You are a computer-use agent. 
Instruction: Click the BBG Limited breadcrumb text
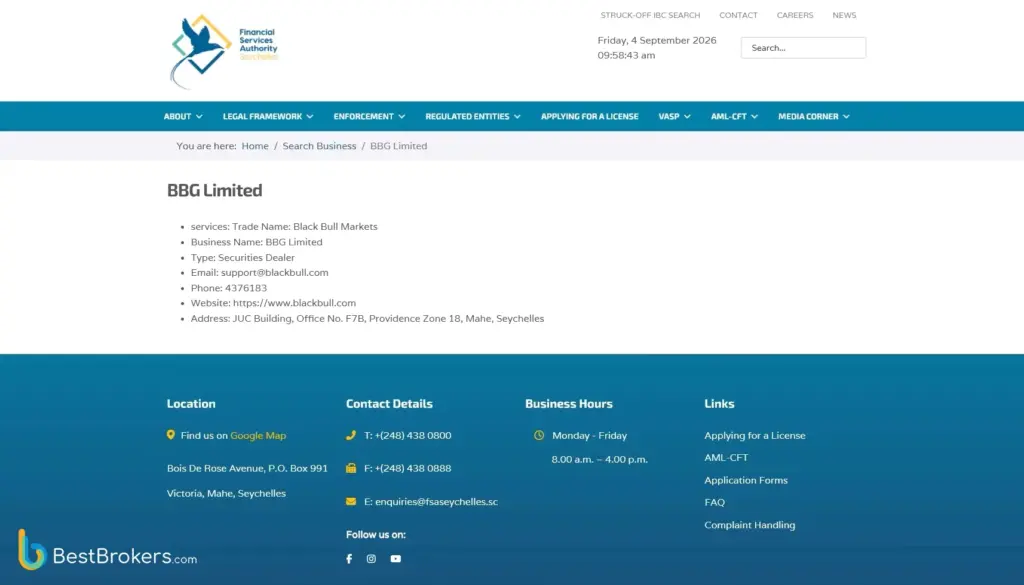coord(398,146)
